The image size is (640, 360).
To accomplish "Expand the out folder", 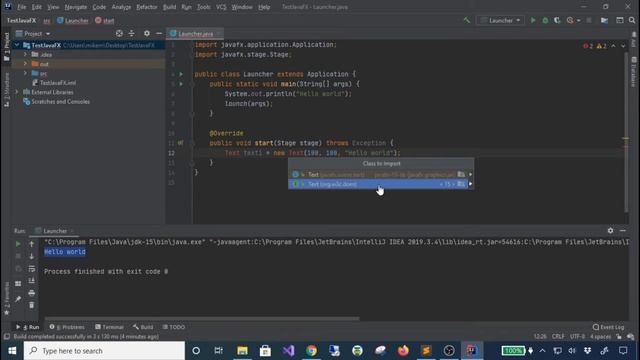I will pyautogui.click(x=25, y=64).
